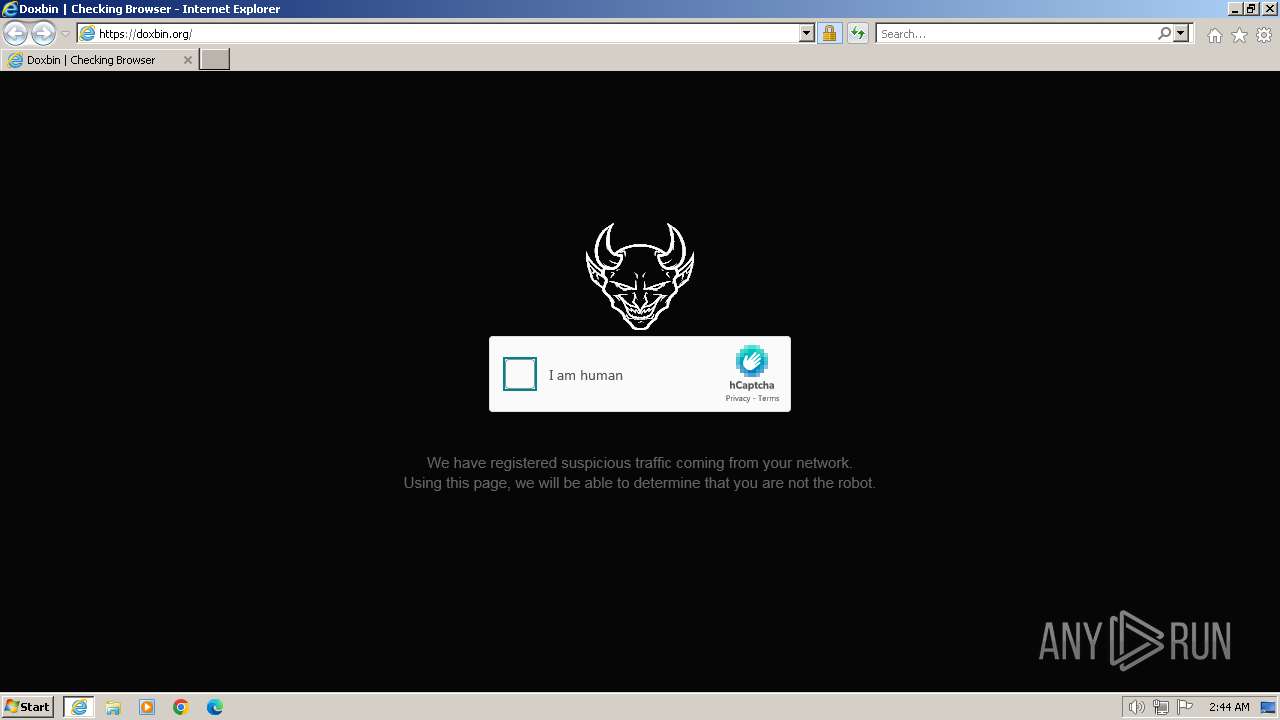Screen dimensions: 1280x720
Task: Minimize the Internet Explorer window
Action: (x=1235, y=9)
